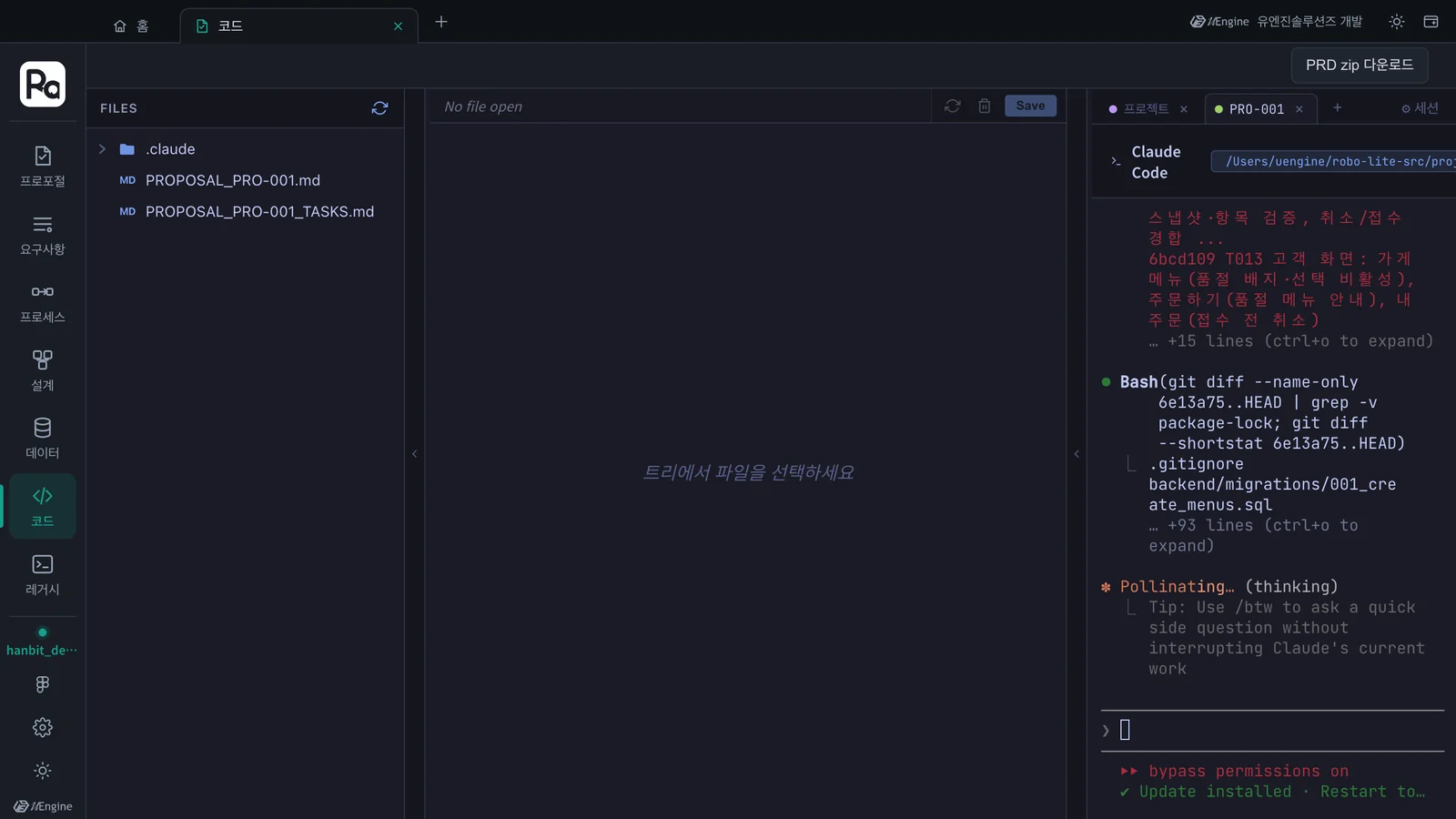This screenshot has width=1456, height=819.
Task: Refresh the FILES tree
Action: point(379,108)
